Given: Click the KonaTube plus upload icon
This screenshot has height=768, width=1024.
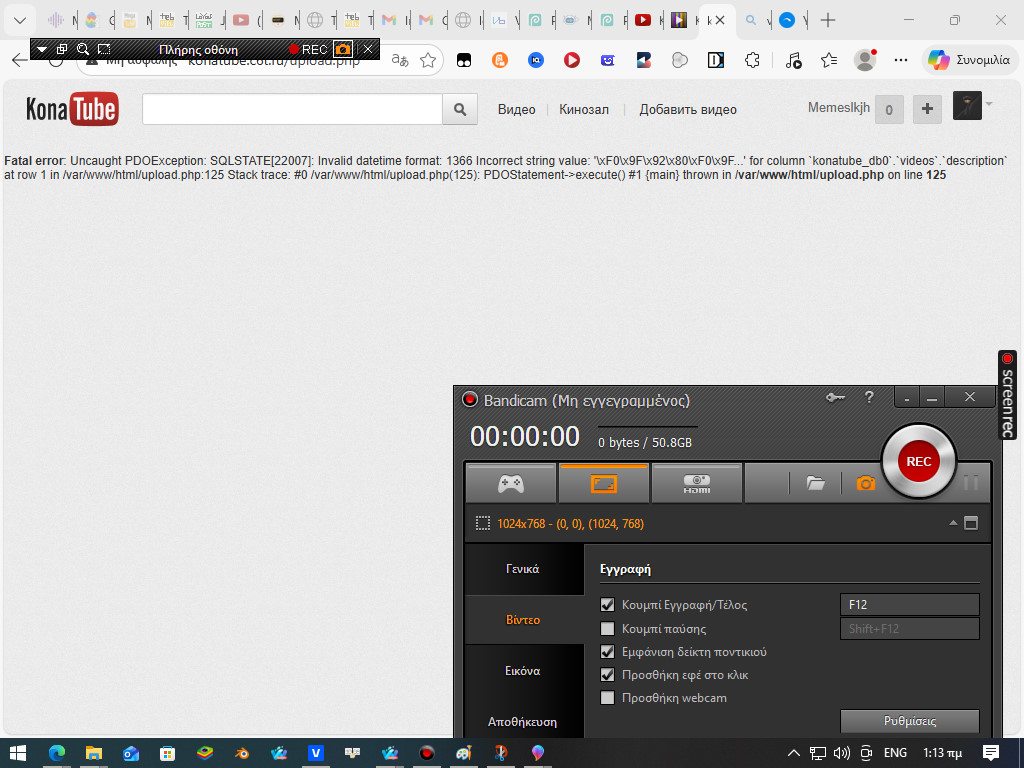Looking at the screenshot, I should (927, 109).
